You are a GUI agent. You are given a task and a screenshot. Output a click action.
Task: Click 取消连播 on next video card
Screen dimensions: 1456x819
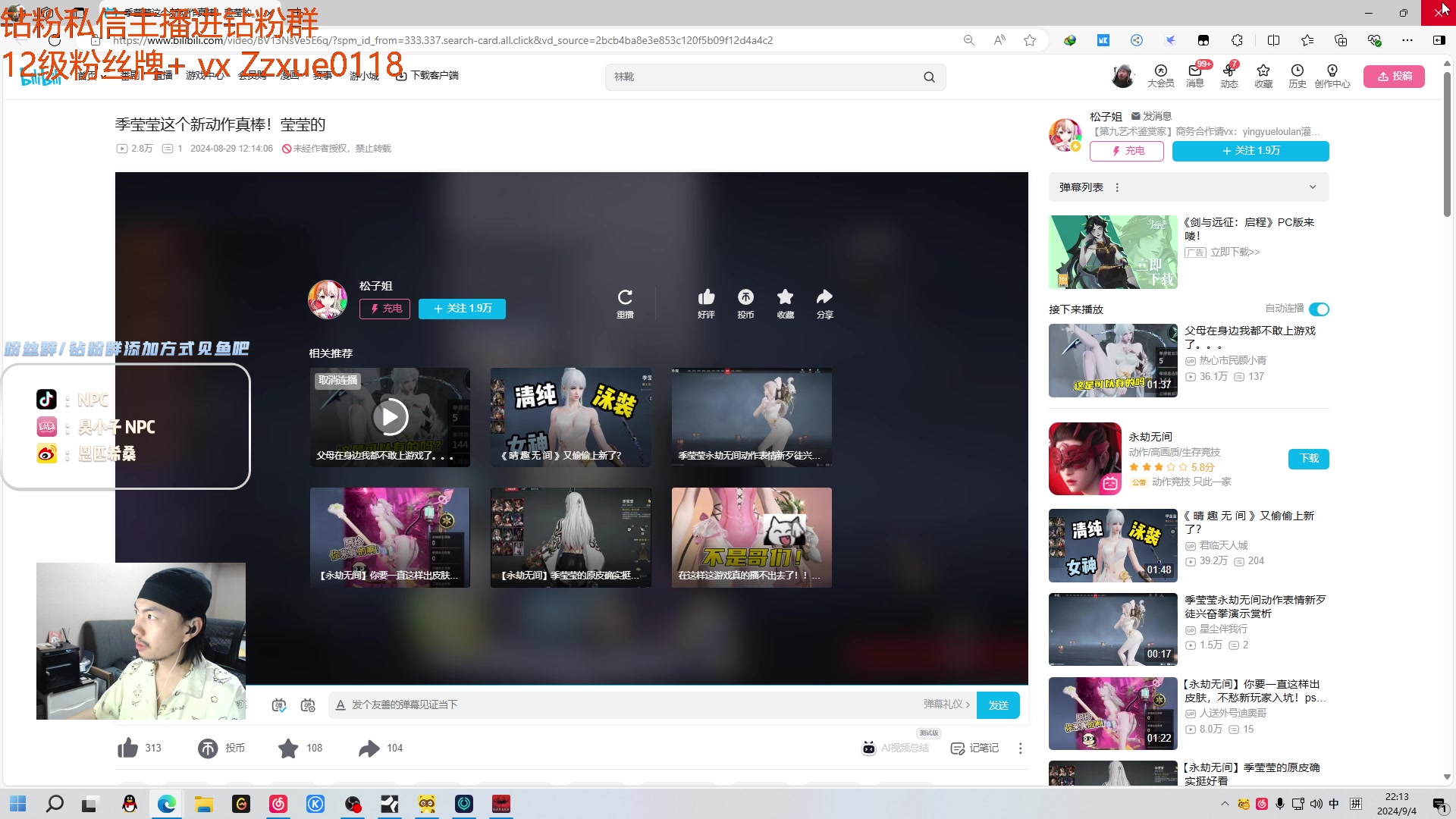337,380
